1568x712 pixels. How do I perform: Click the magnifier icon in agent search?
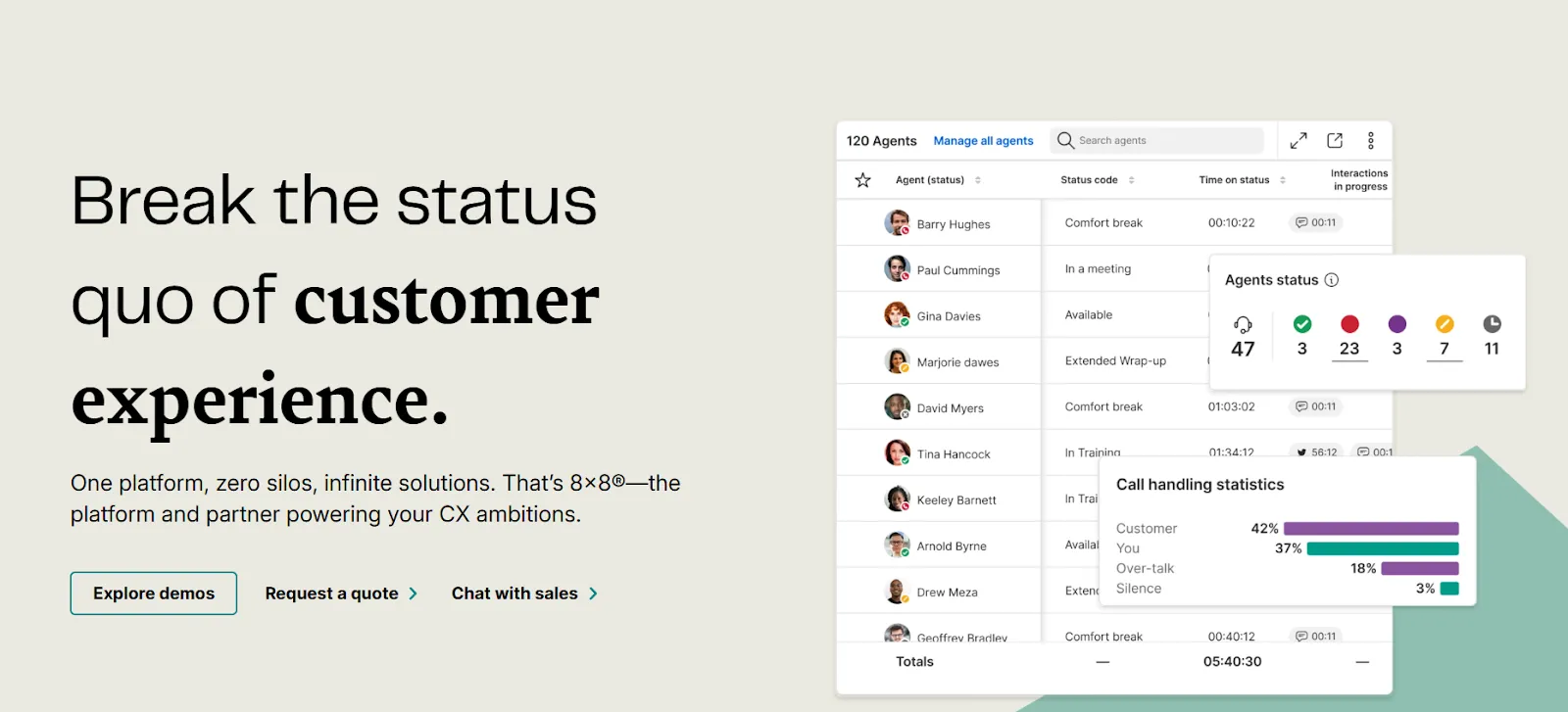pos(1065,141)
